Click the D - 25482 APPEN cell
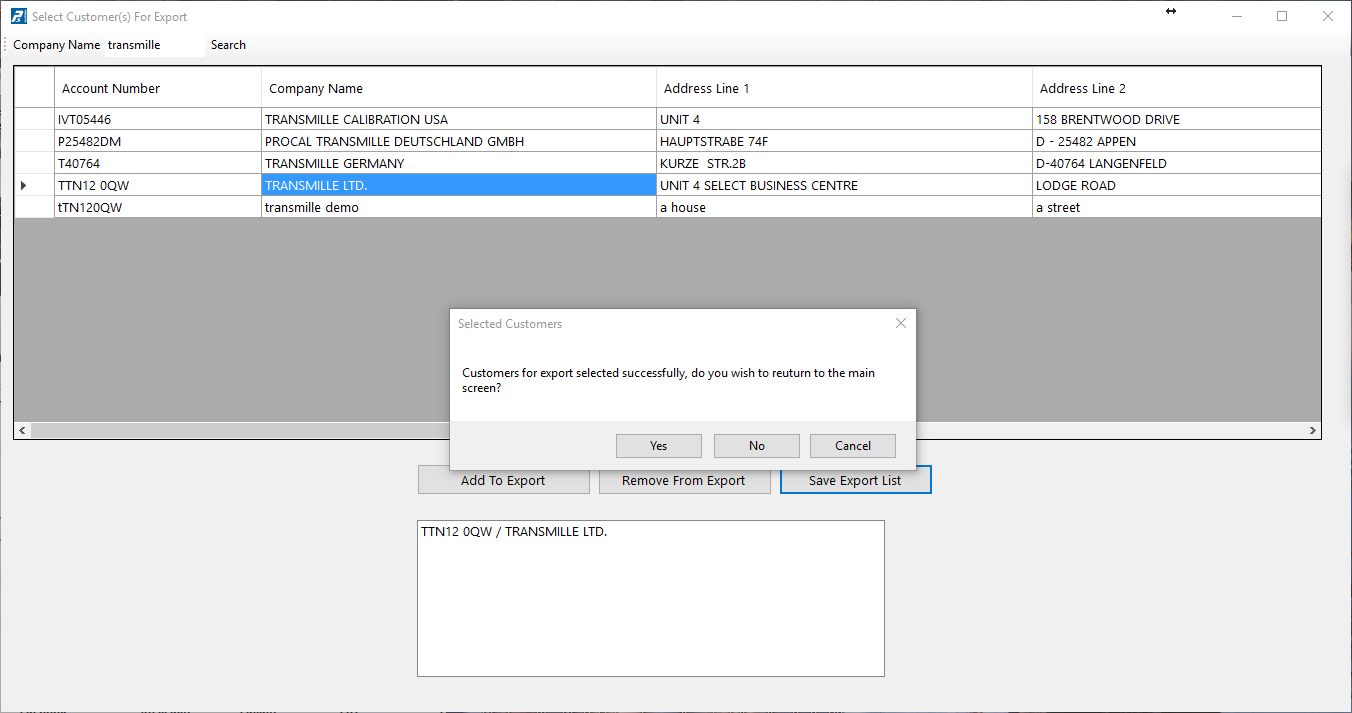The image size is (1352, 713). (1176, 142)
